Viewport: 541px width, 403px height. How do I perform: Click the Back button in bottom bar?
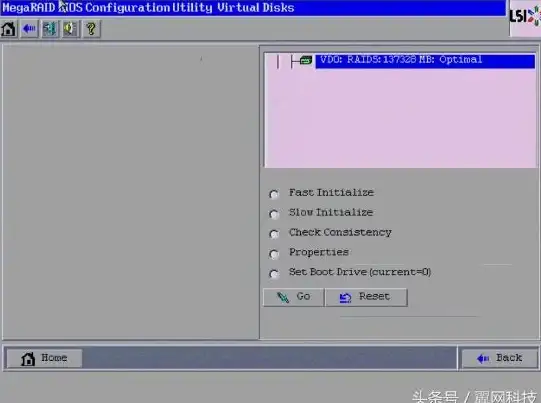point(499,358)
